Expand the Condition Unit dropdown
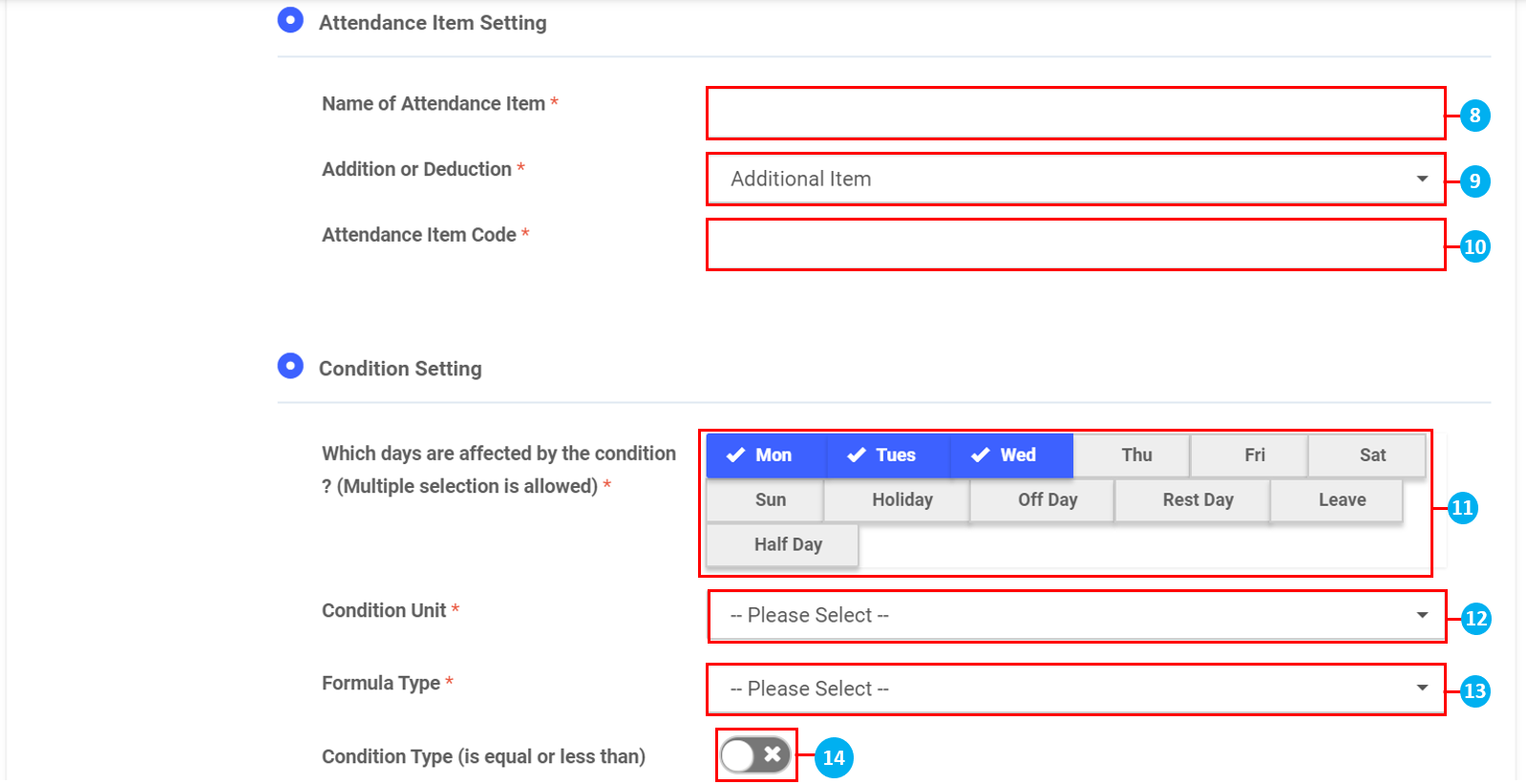 1075,616
